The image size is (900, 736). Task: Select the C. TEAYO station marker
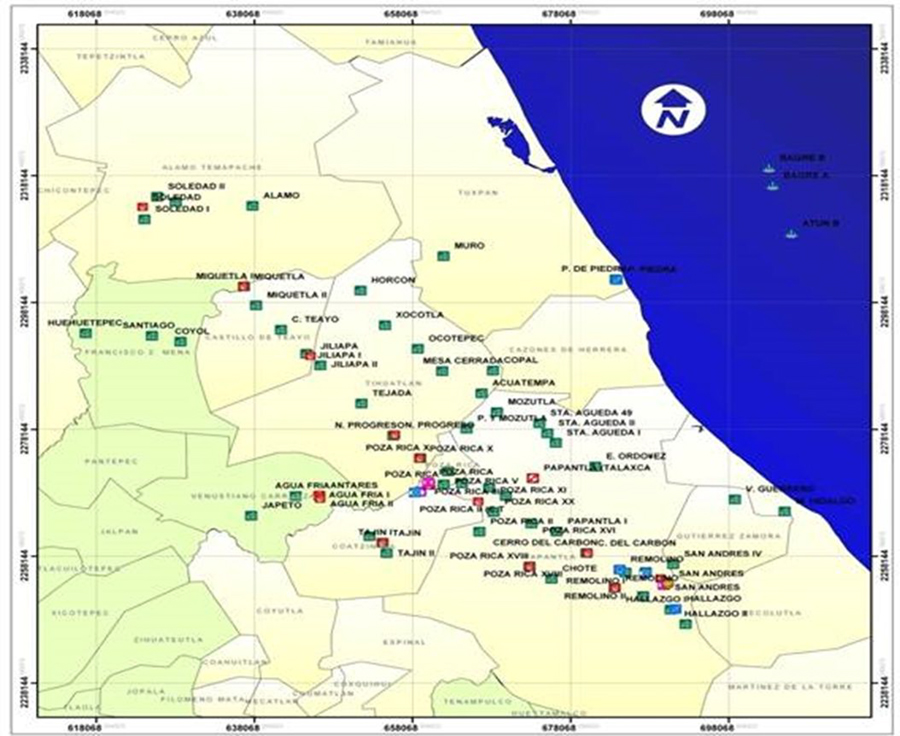click(x=281, y=330)
